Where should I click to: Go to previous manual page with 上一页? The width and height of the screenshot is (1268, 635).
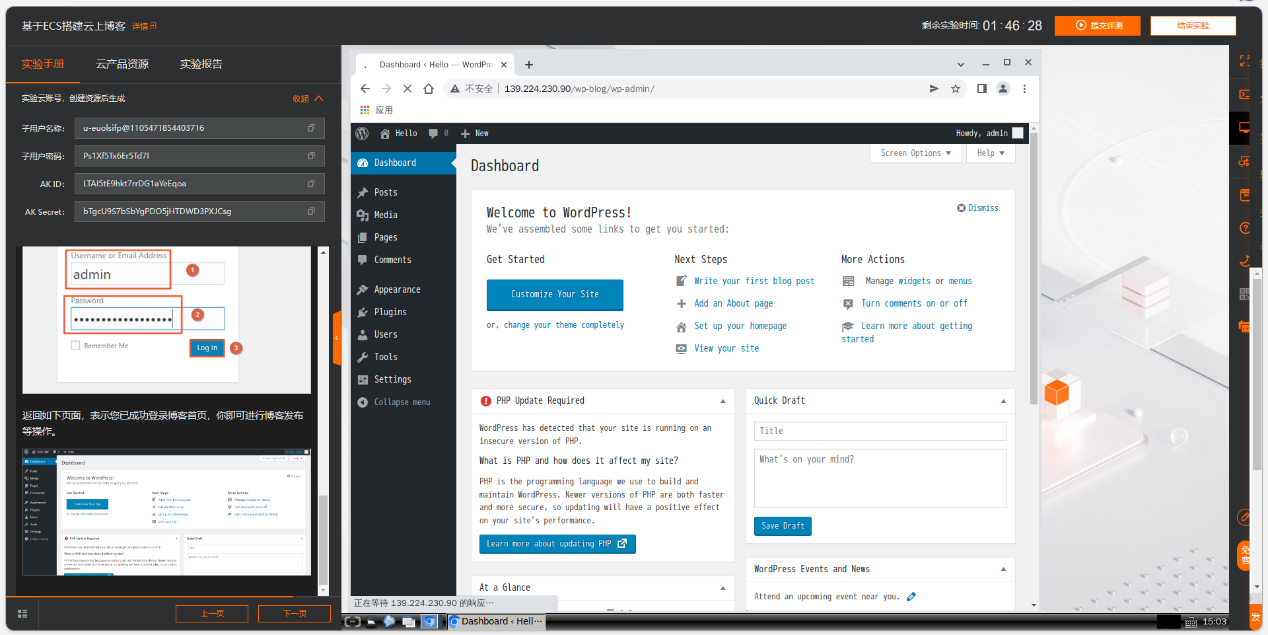click(212, 614)
